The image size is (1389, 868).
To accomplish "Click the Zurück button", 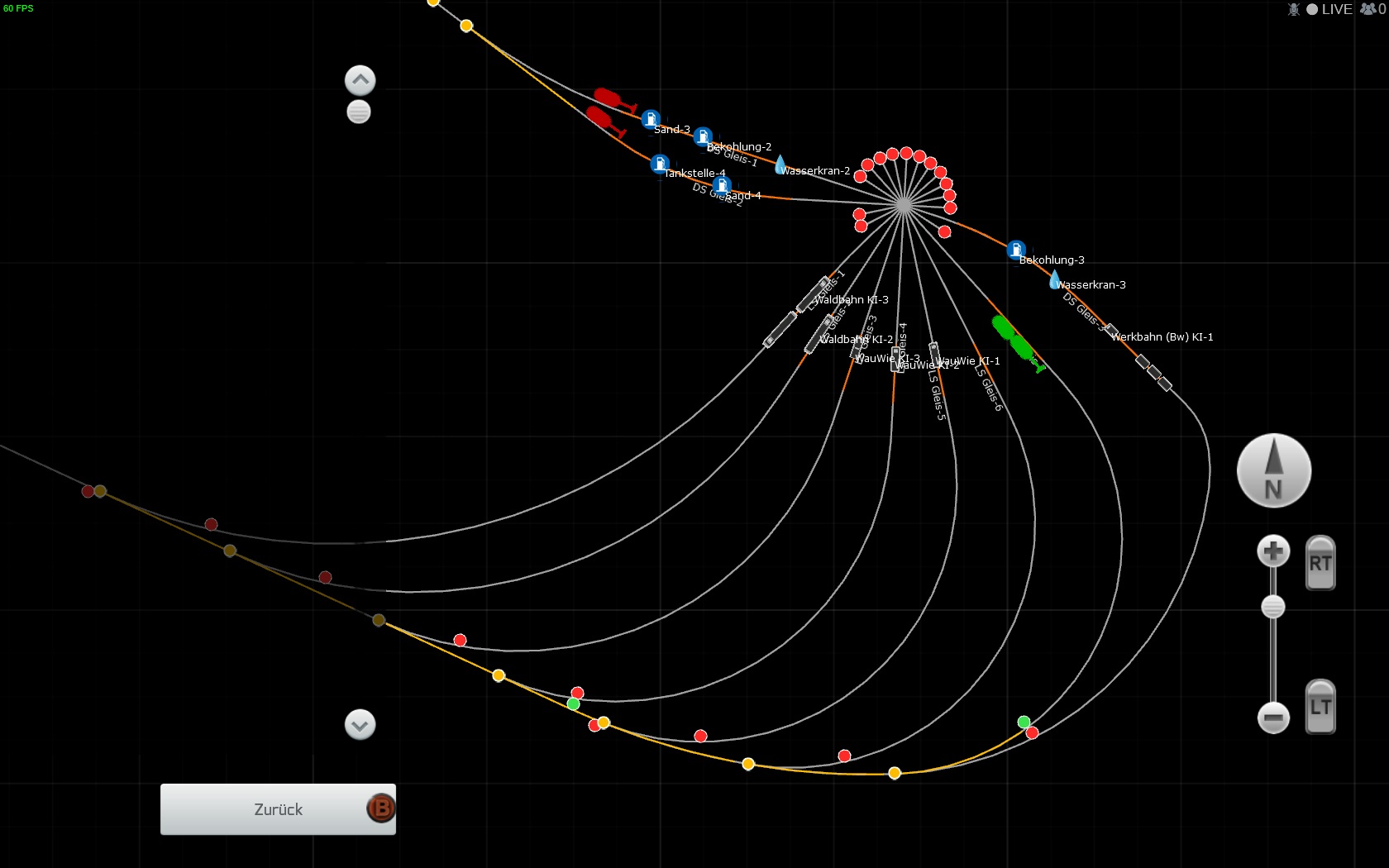I will pyautogui.click(x=278, y=809).
